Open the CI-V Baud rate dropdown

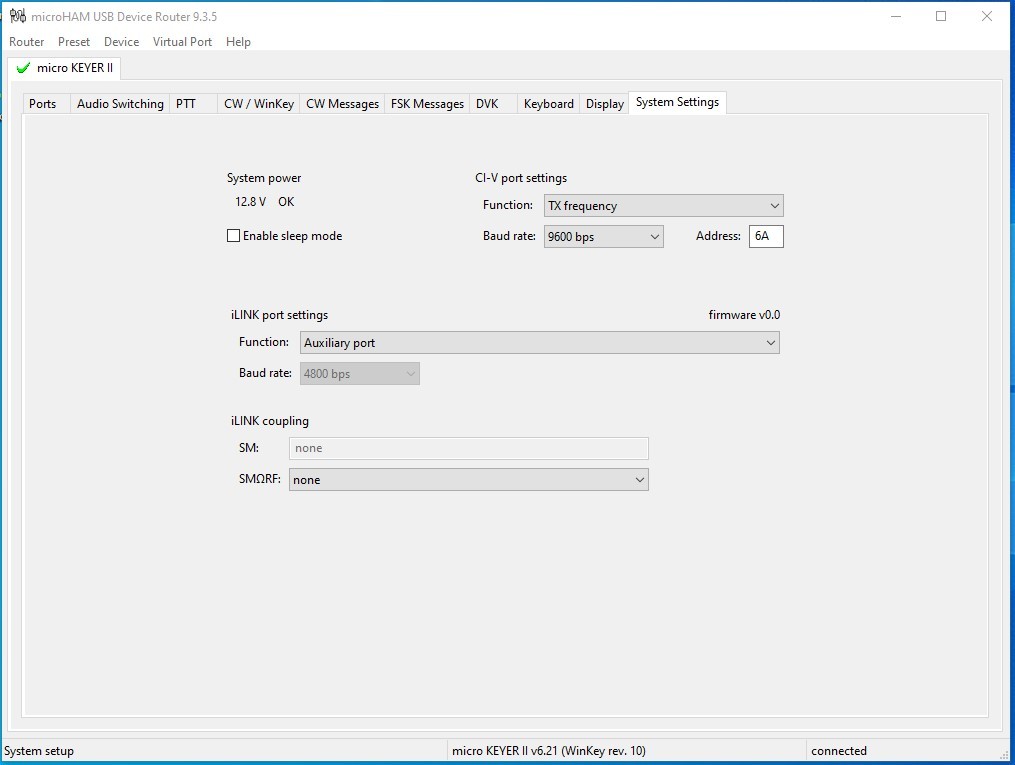[x=603, y=237]
